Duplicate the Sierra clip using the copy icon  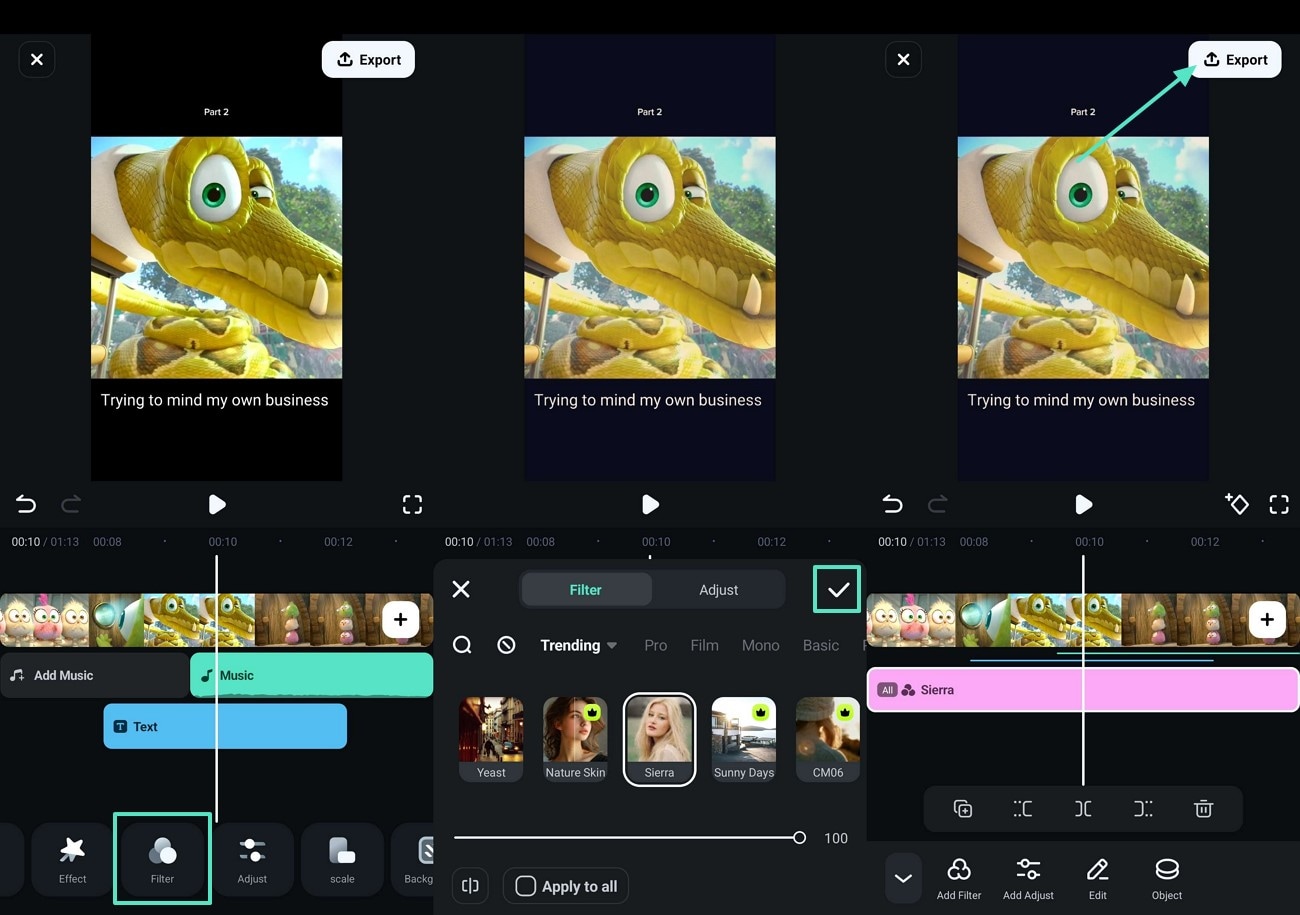pos(963,809)
